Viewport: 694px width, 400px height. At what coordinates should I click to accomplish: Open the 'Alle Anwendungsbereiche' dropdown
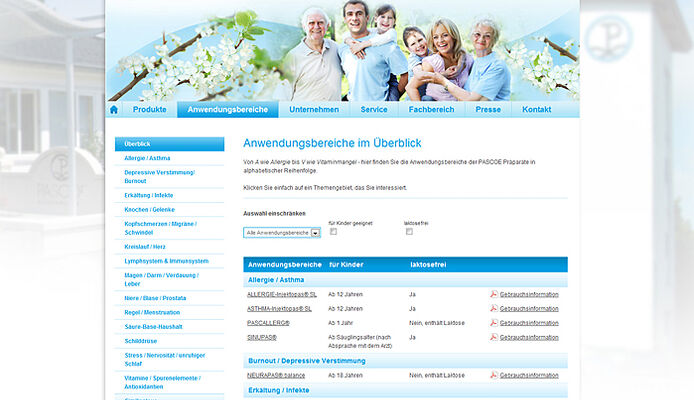282,232
